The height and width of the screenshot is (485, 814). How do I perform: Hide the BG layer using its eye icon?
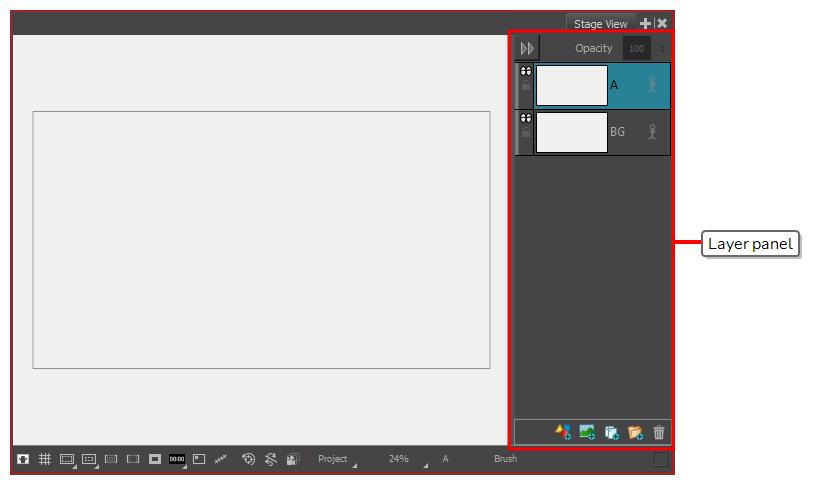(x=526, y=118)
